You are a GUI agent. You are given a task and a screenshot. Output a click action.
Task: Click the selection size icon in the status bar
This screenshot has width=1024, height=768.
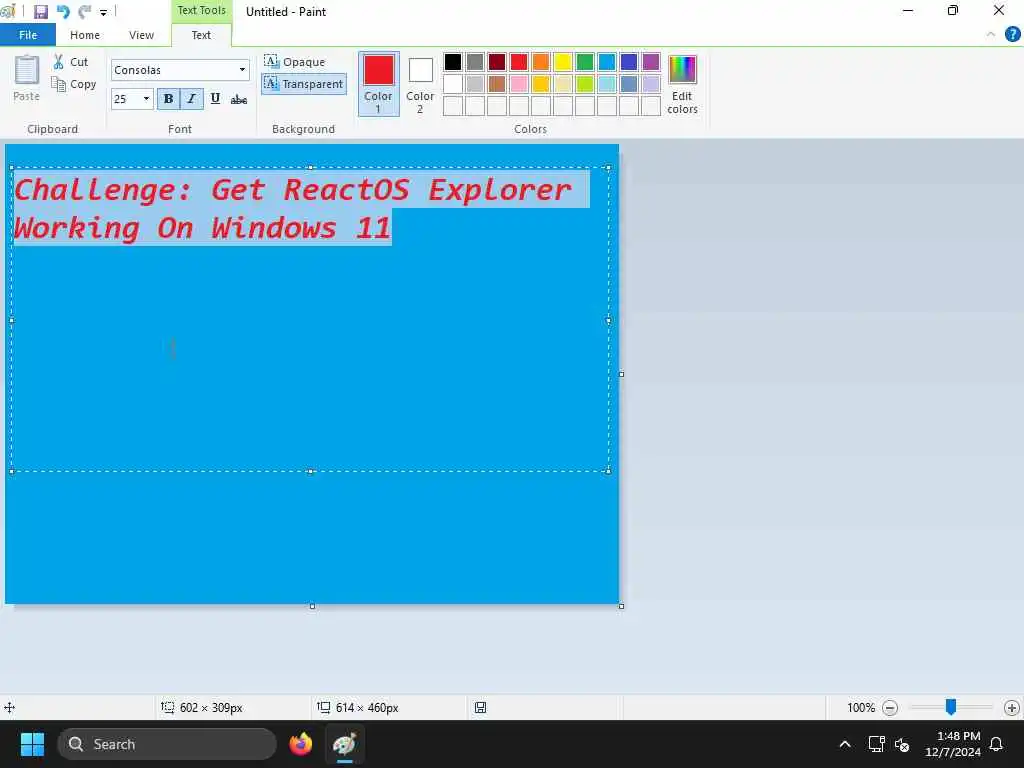[x=168, y=707]
